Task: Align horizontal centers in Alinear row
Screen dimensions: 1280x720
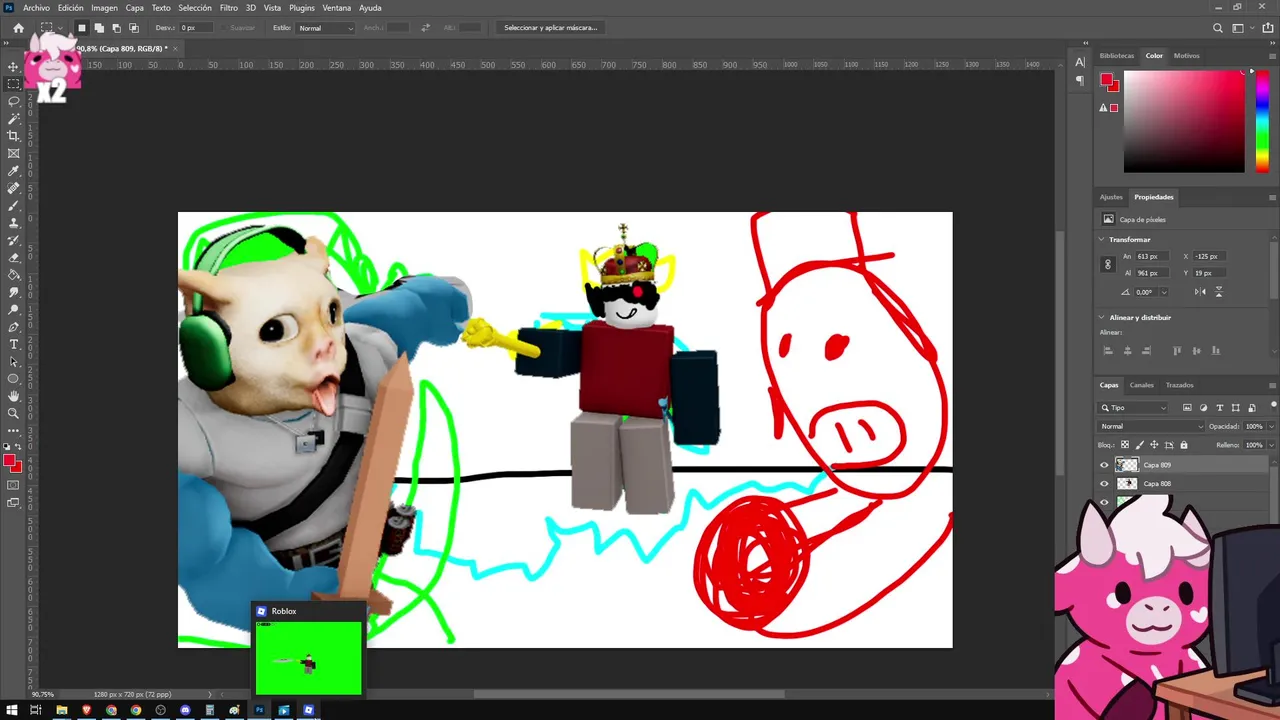Action: pyautogui.click(x=1127, y=351)
